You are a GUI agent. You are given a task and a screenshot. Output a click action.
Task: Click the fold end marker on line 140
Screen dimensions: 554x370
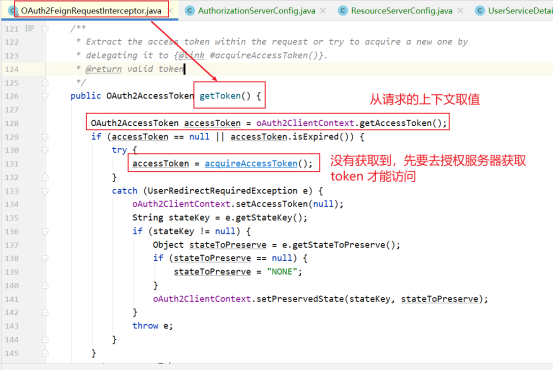coord(45,286)
